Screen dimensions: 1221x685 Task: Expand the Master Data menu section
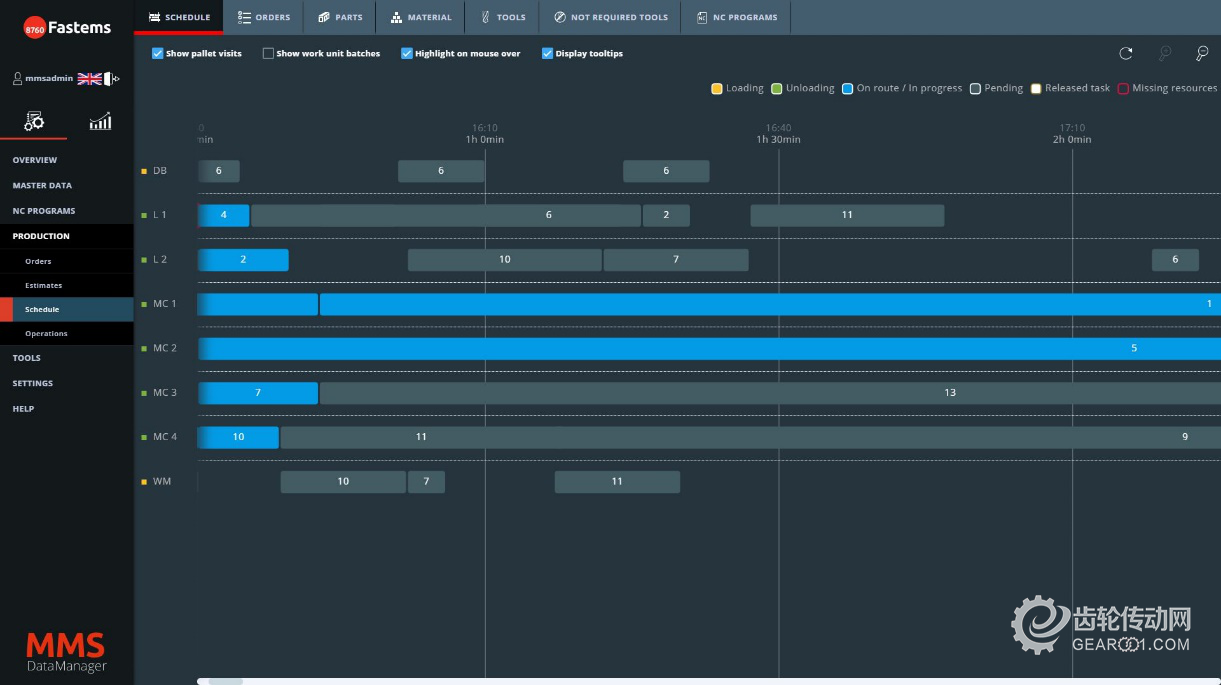42,185
